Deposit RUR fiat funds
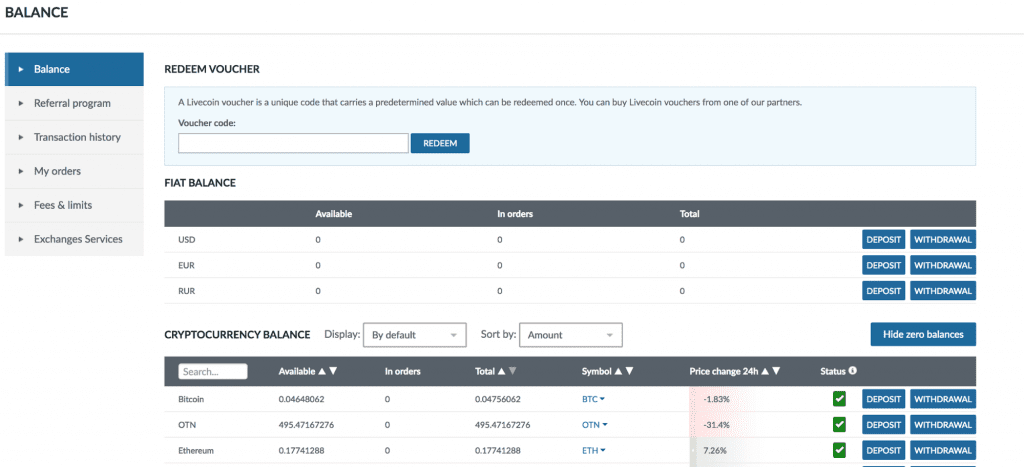 (x=884, y=291)
